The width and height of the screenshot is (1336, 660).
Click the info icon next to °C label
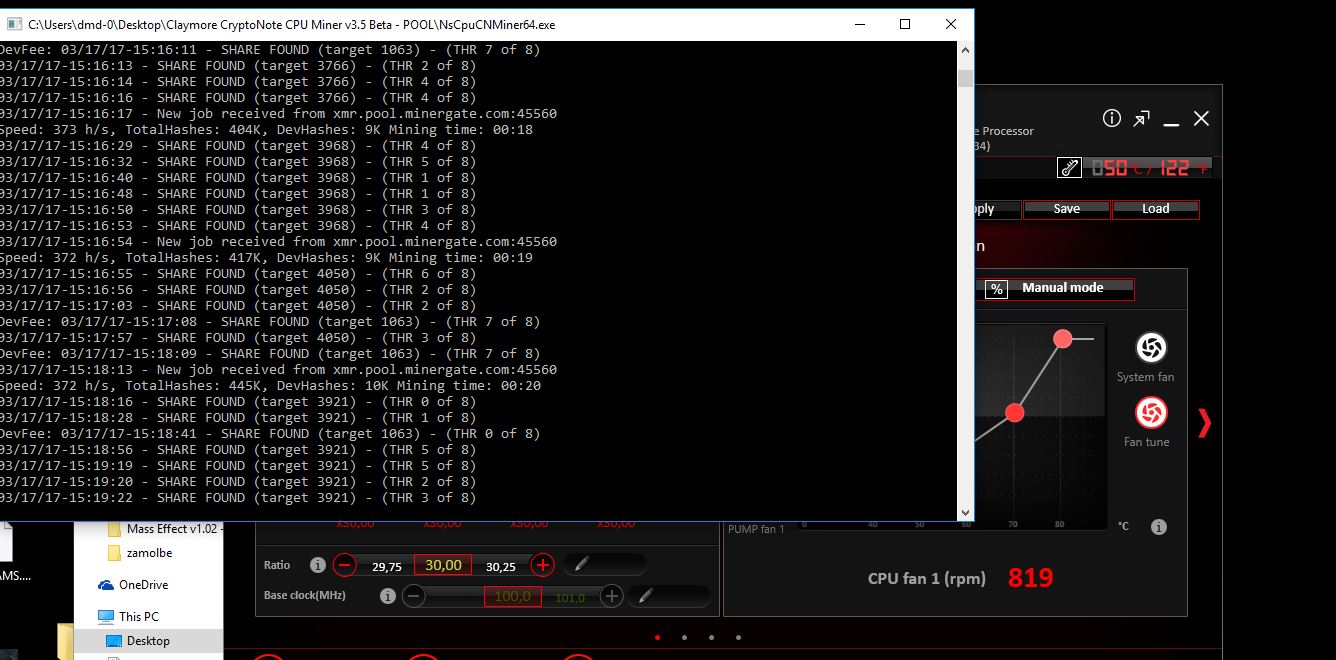tap(1158, 527)
